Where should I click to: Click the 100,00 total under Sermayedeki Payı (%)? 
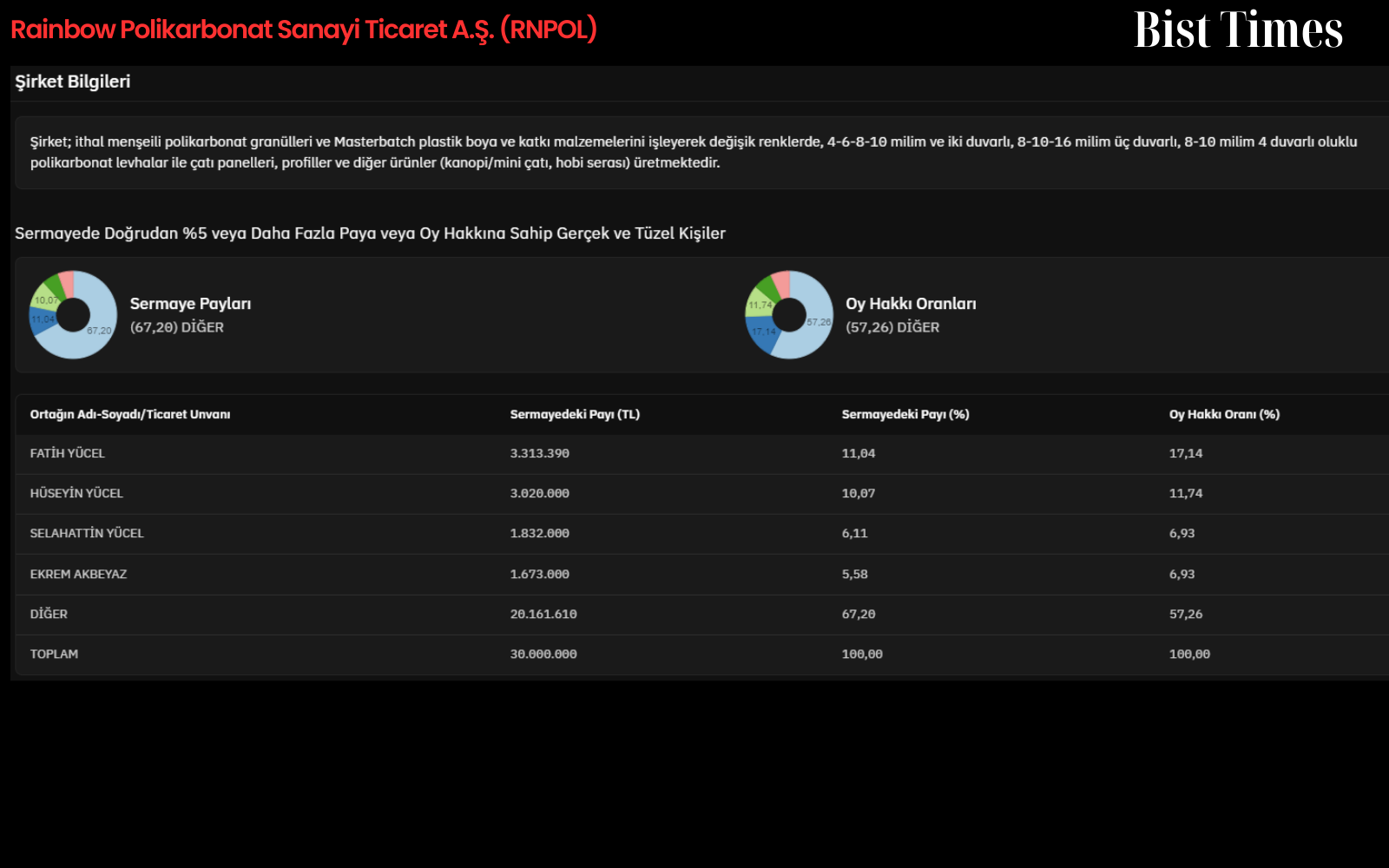862,654
